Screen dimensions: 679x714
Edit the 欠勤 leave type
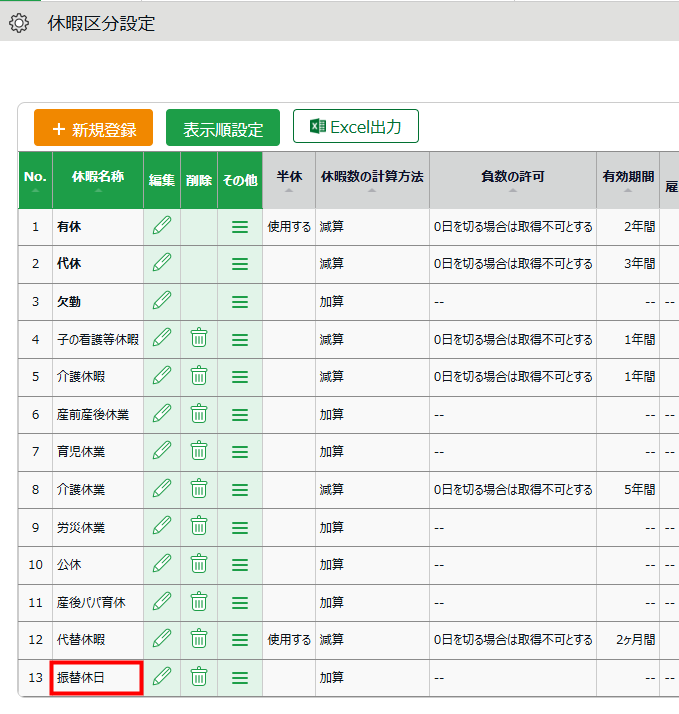162,301
